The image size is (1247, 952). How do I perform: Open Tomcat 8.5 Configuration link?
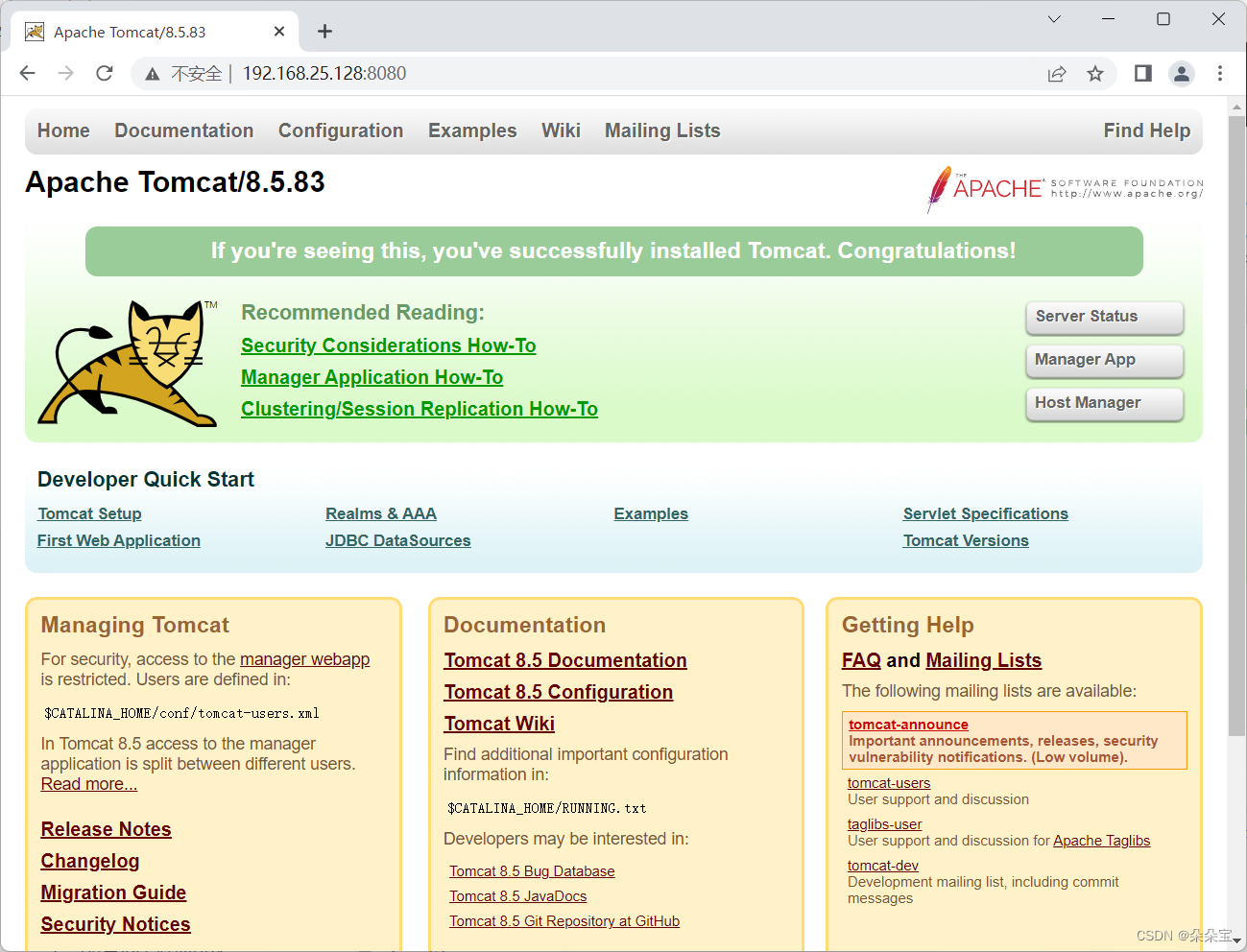tap(559, 692)
